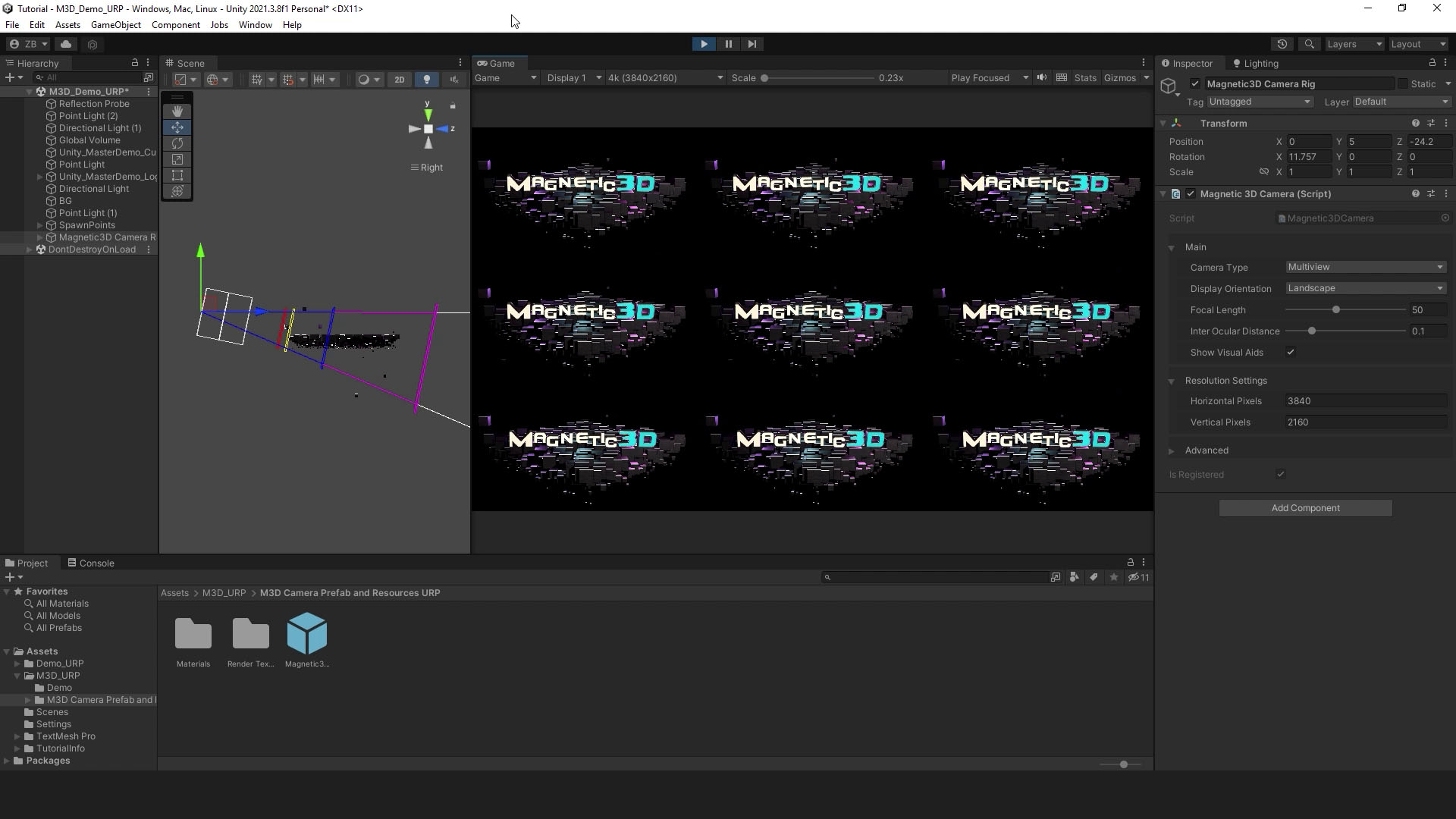
Task: Select the Rect Transform tool
Action: click(177, 175)
